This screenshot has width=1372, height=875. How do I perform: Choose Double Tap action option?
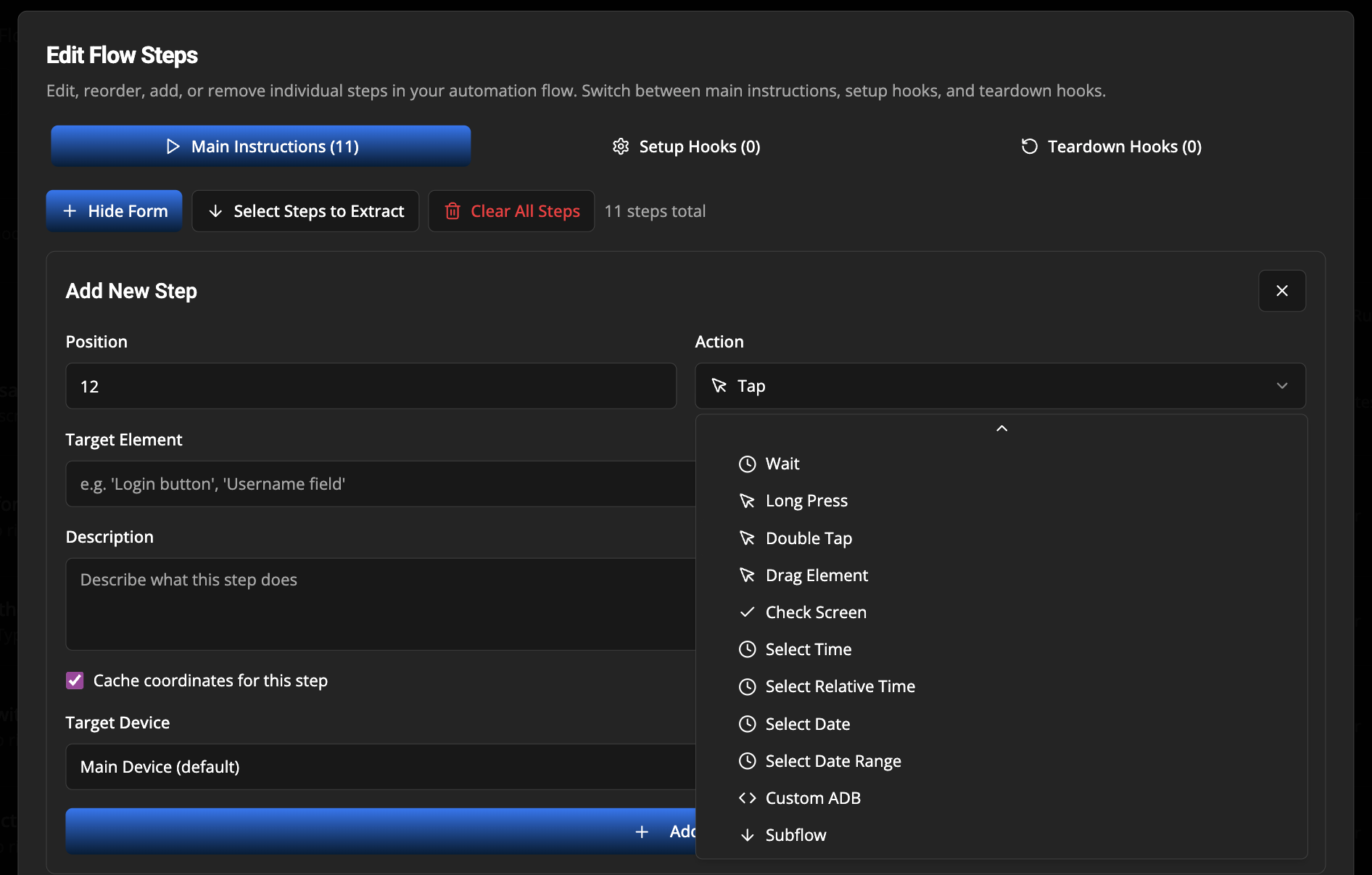1001,538
